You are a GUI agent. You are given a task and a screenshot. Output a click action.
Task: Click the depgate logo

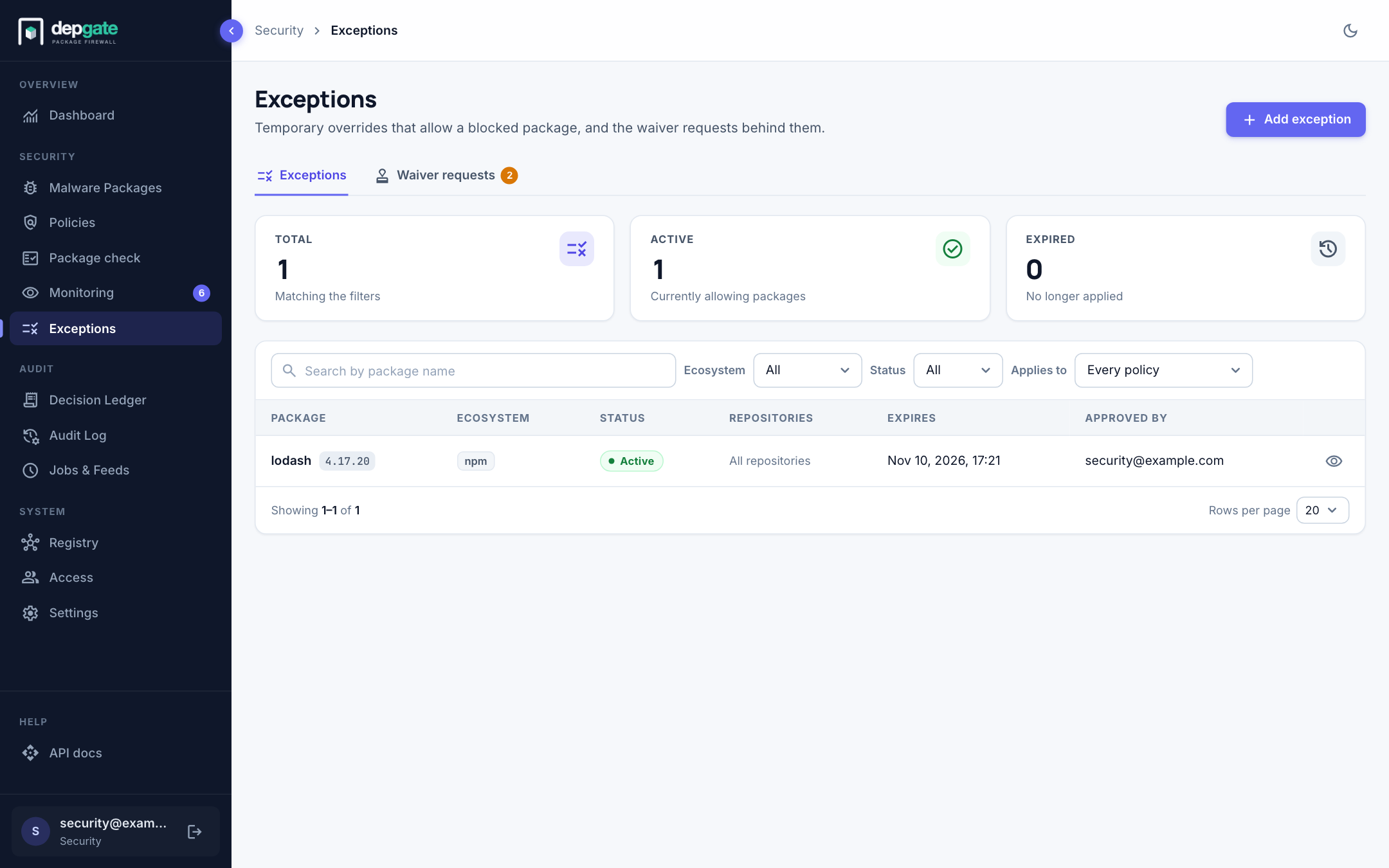point(68,31)
